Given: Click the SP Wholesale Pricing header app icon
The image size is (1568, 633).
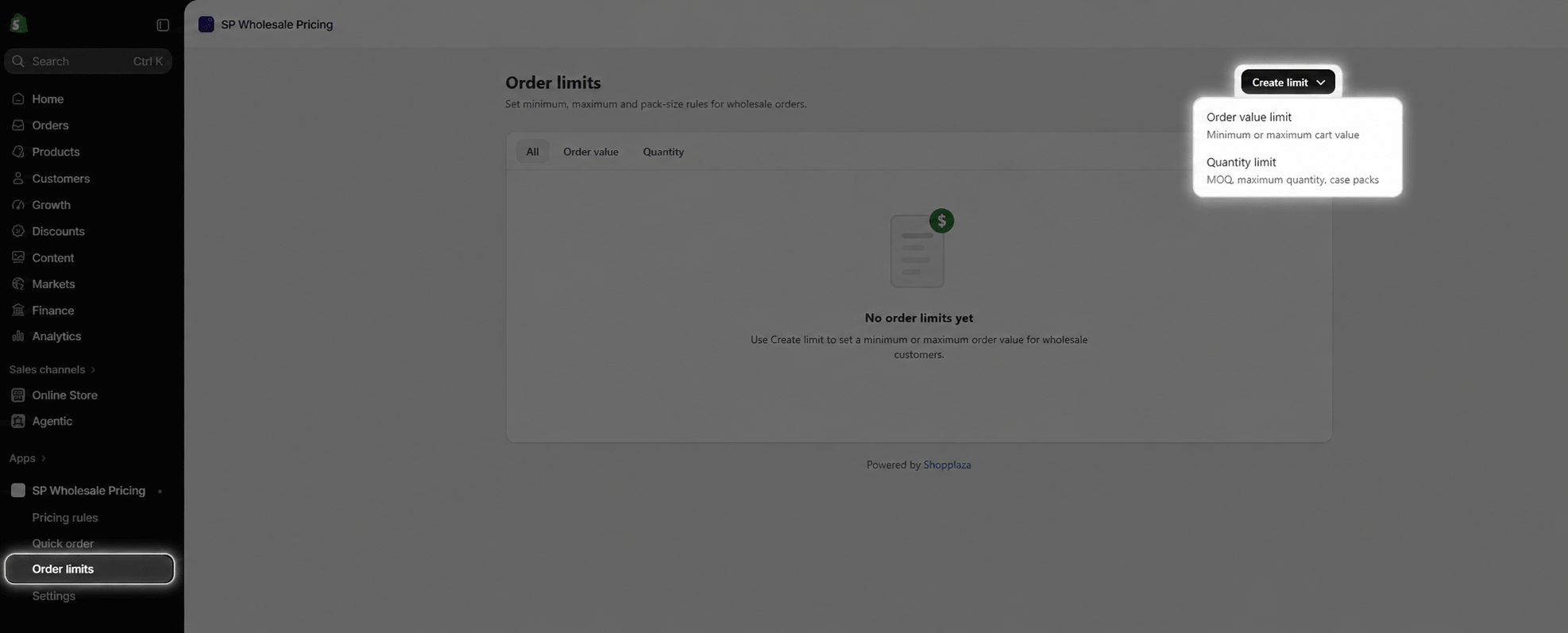Looking at the screenshot, I should [x=207, y=25].
